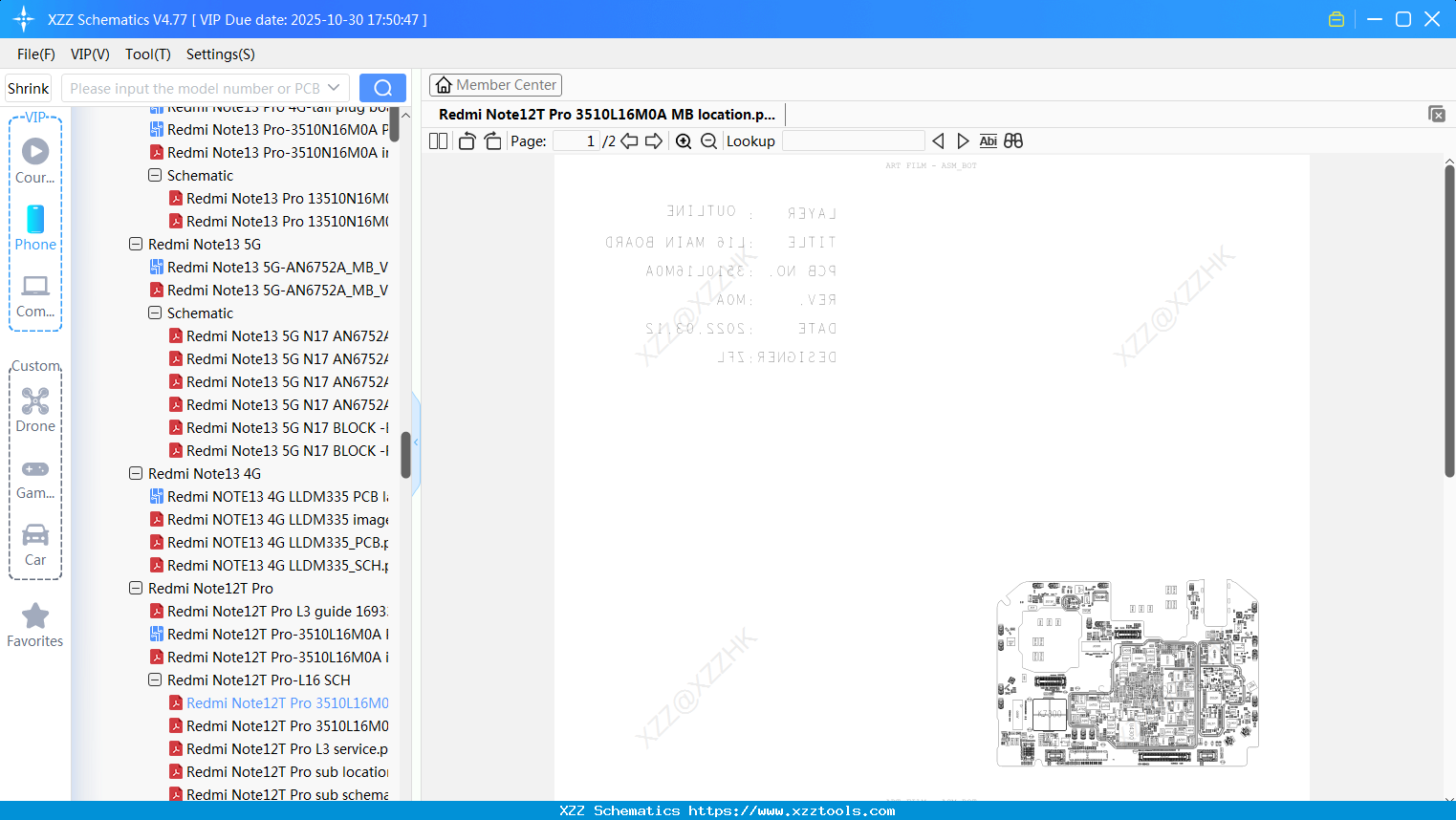The image size is (1456, 820).
Task: Click the Lookup text field
Action: [x=853, y=141]
